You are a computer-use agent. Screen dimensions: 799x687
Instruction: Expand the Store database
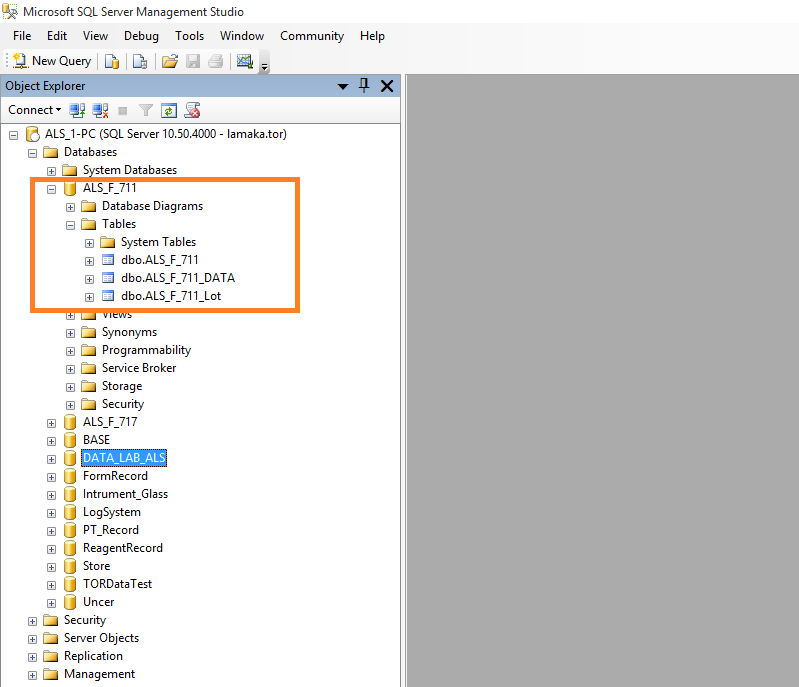pos(51,567)
